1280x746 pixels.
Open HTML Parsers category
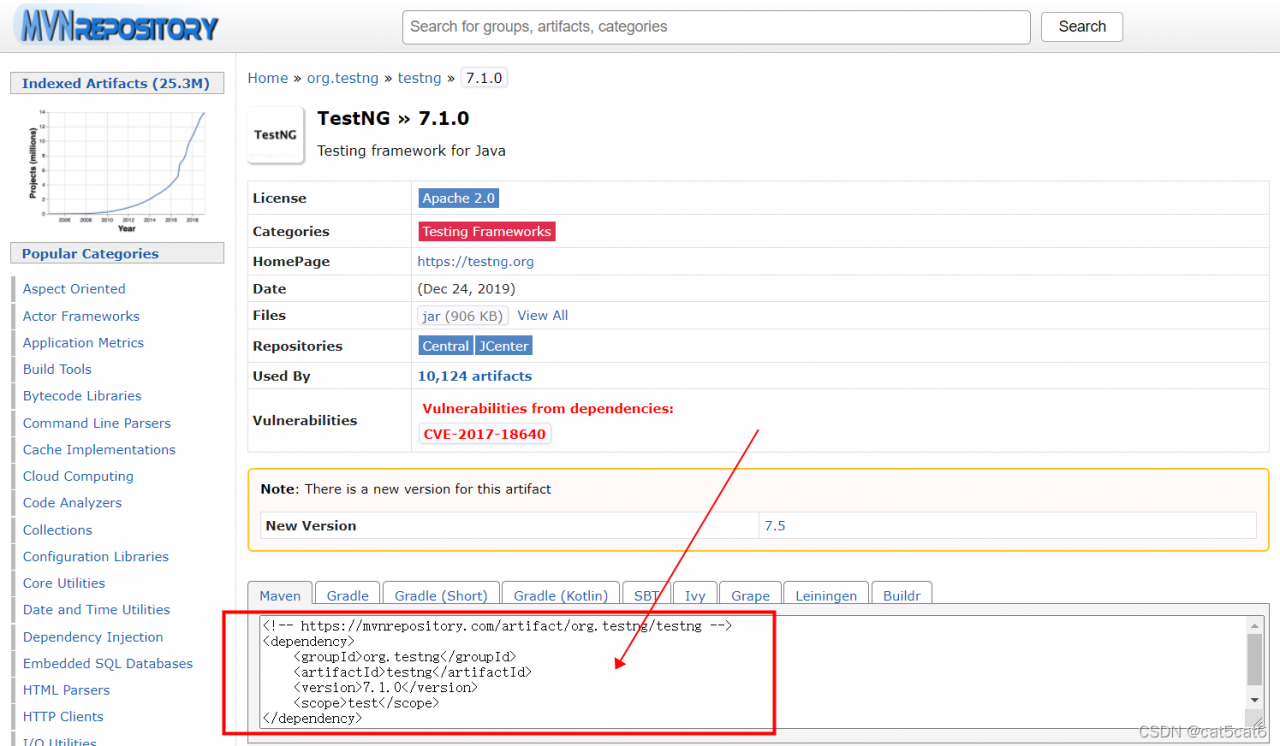click(x=66, y=690)
